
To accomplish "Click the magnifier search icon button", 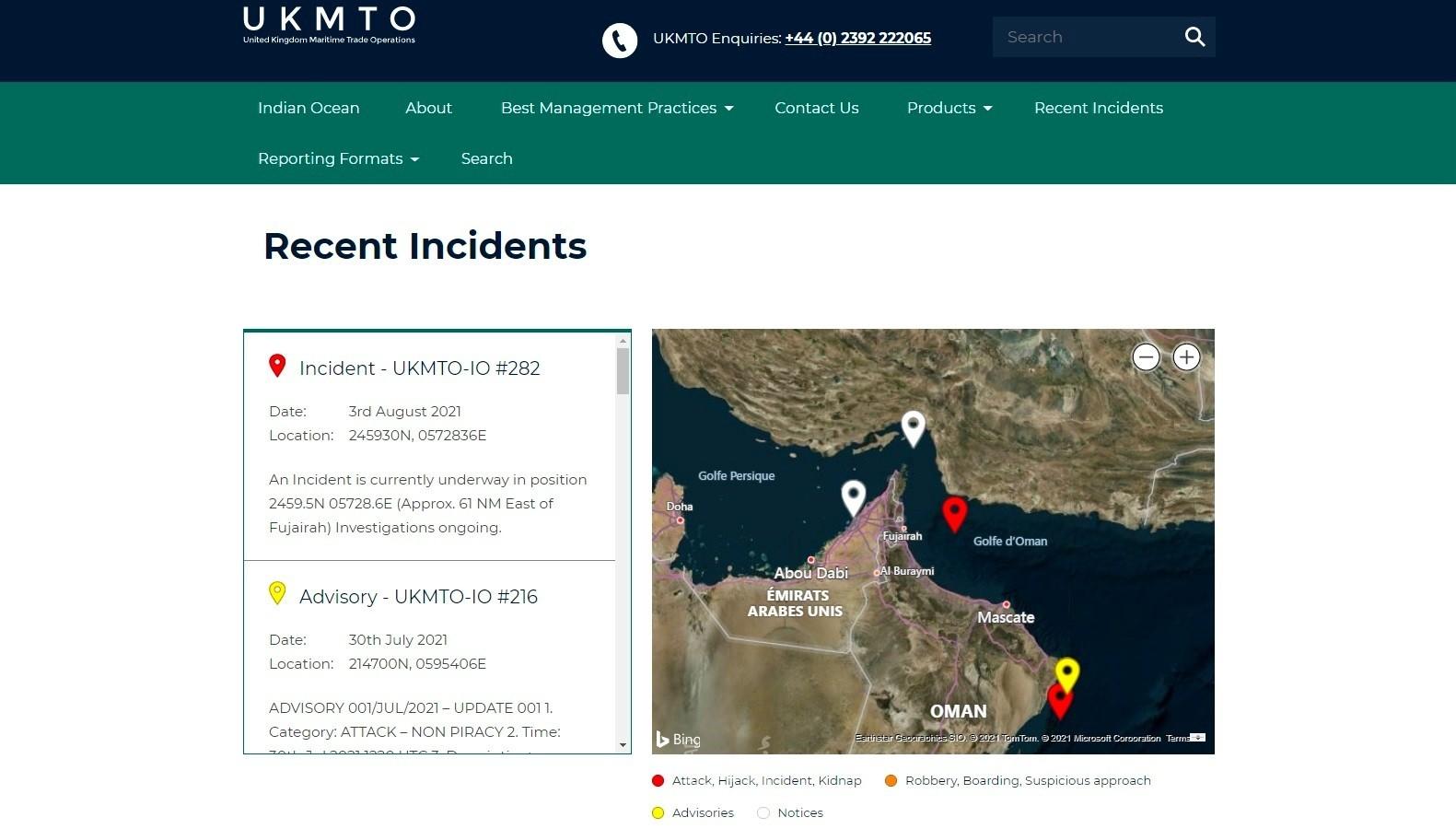I will [x=1194, y=37].
